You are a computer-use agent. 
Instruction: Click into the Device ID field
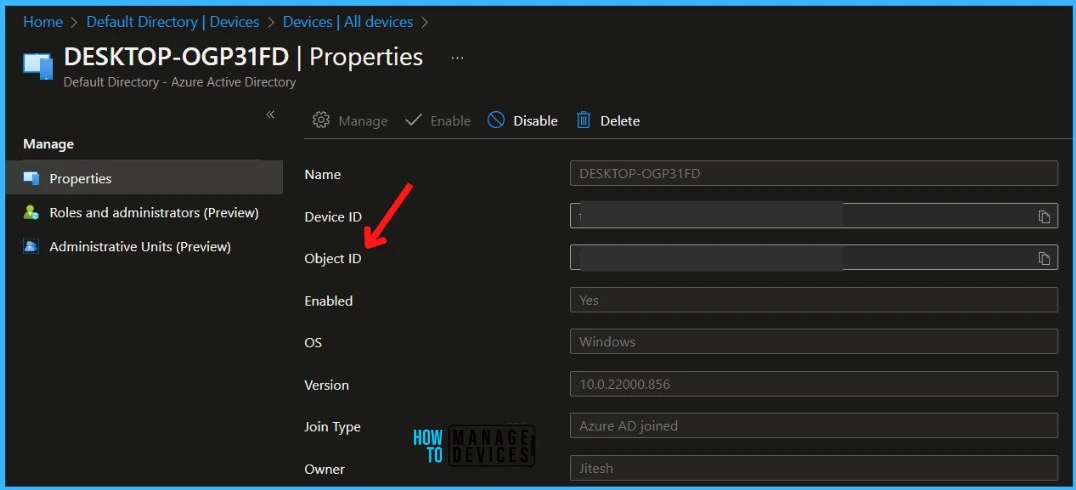[814, 215]
